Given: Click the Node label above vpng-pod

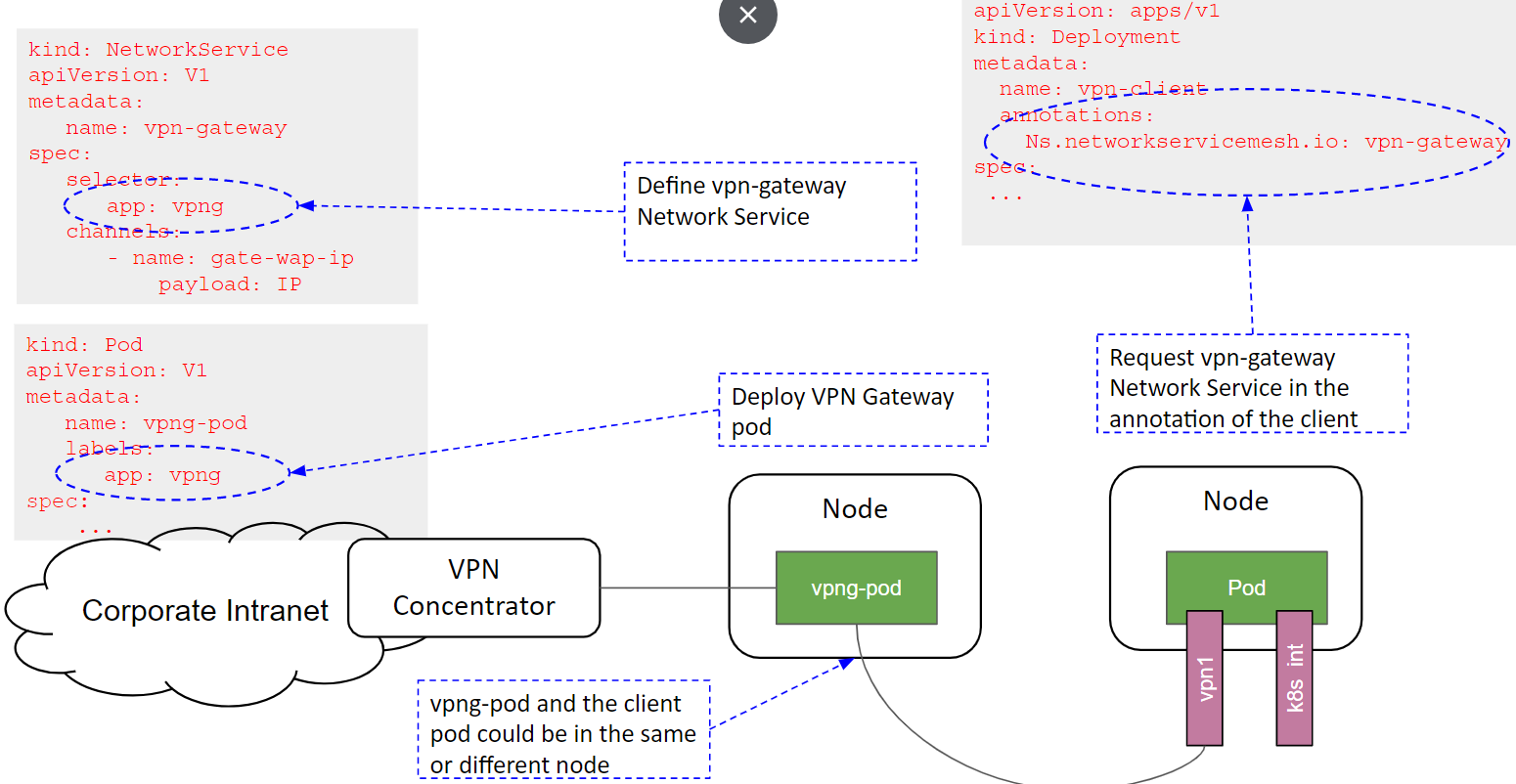Looking at the screenshot, I should coord(855,509).
